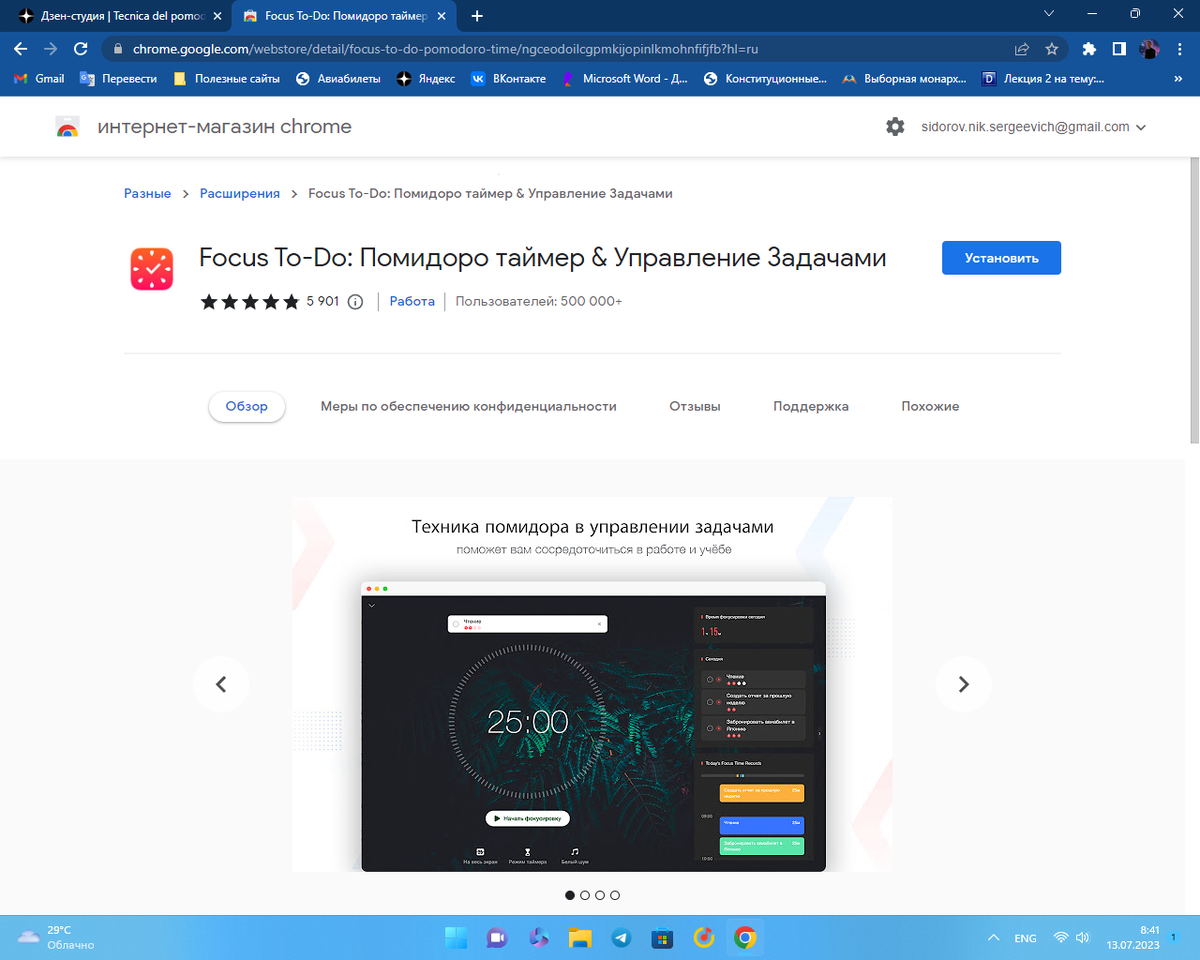Select the second carousel dot
This screenshot has height=960, width=1200.
pyautogui.click(x=585, y=895)
